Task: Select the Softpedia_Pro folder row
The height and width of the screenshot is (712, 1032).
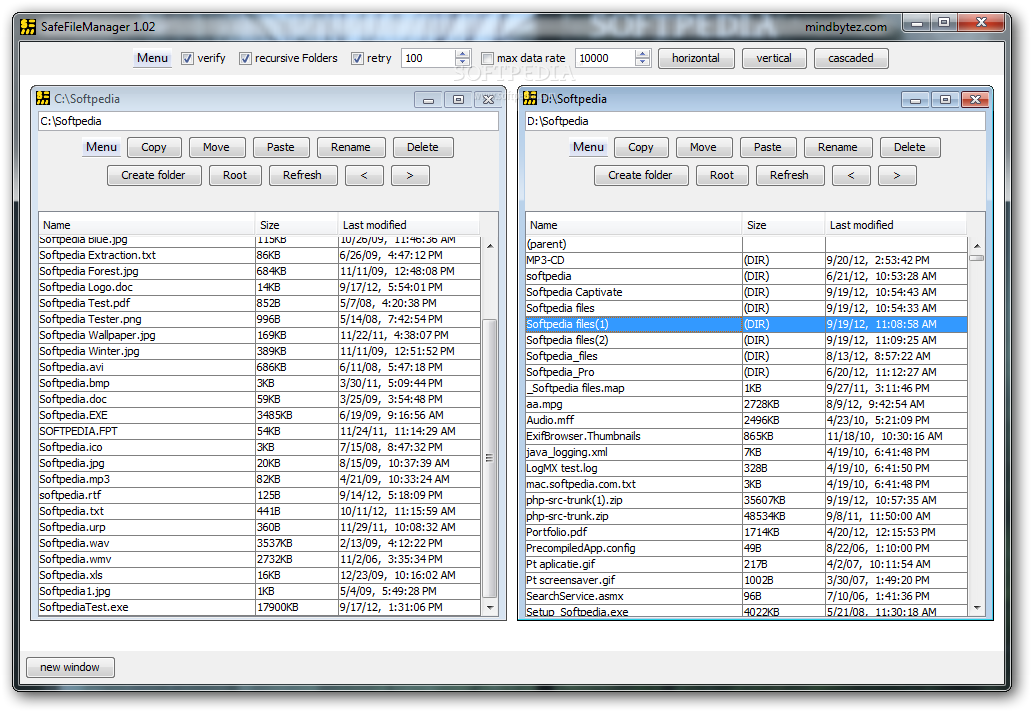Action: [x=746, y=372]
